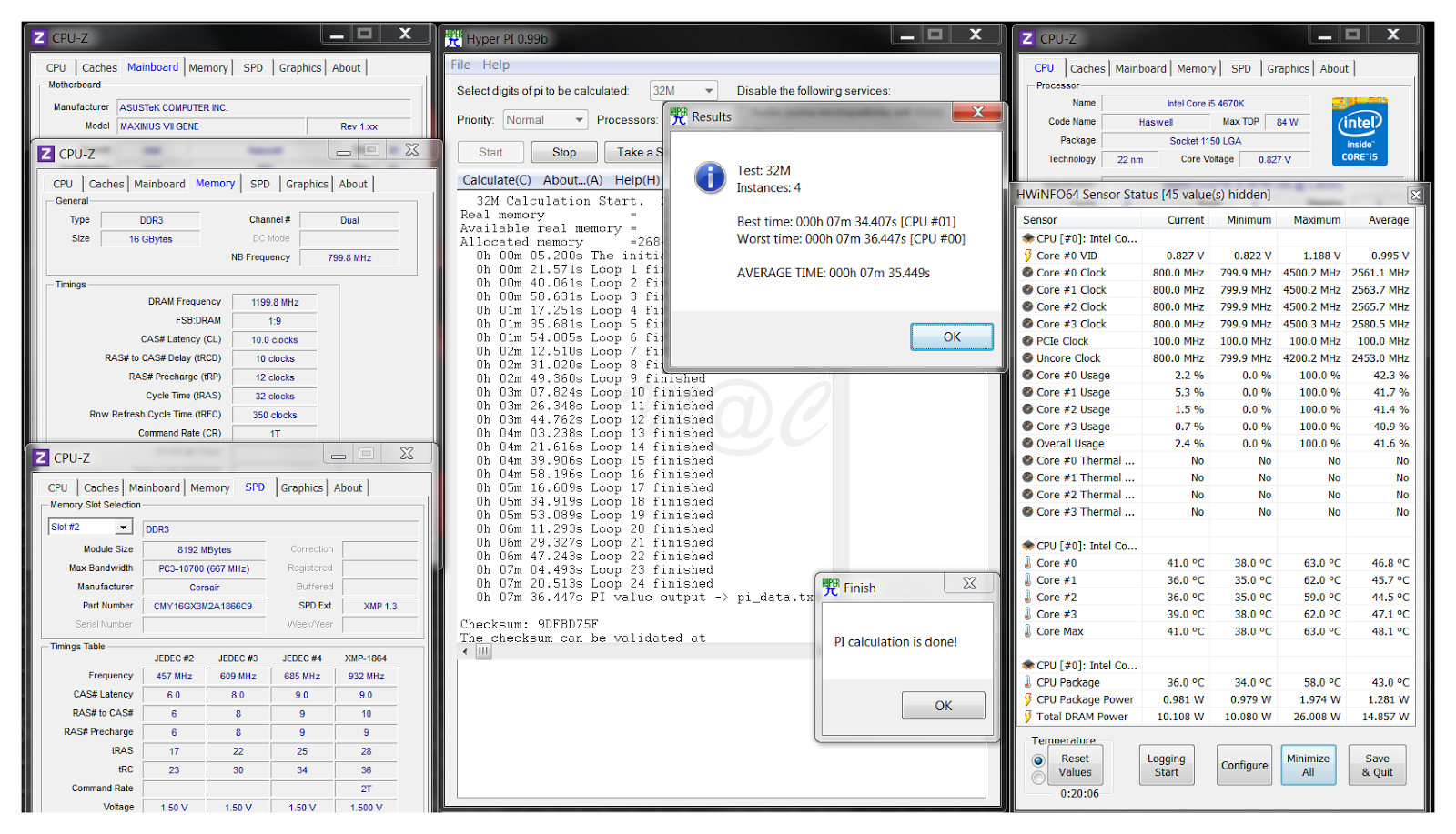Click the sensor icon beside PCIe Clock
This screenshot has width=1456, height=834.
click(1028, 341)
